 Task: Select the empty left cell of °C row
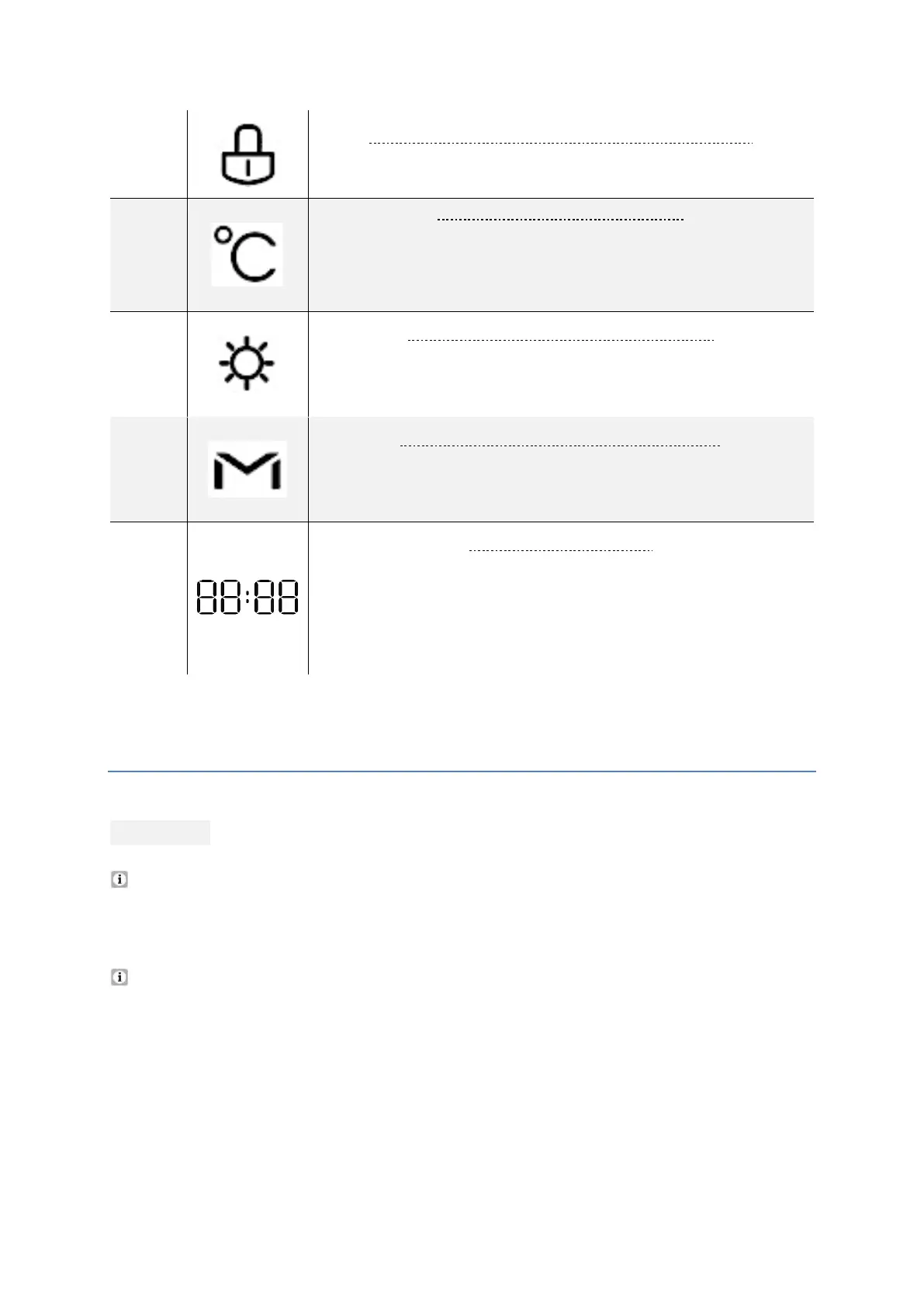coord(148,255)
